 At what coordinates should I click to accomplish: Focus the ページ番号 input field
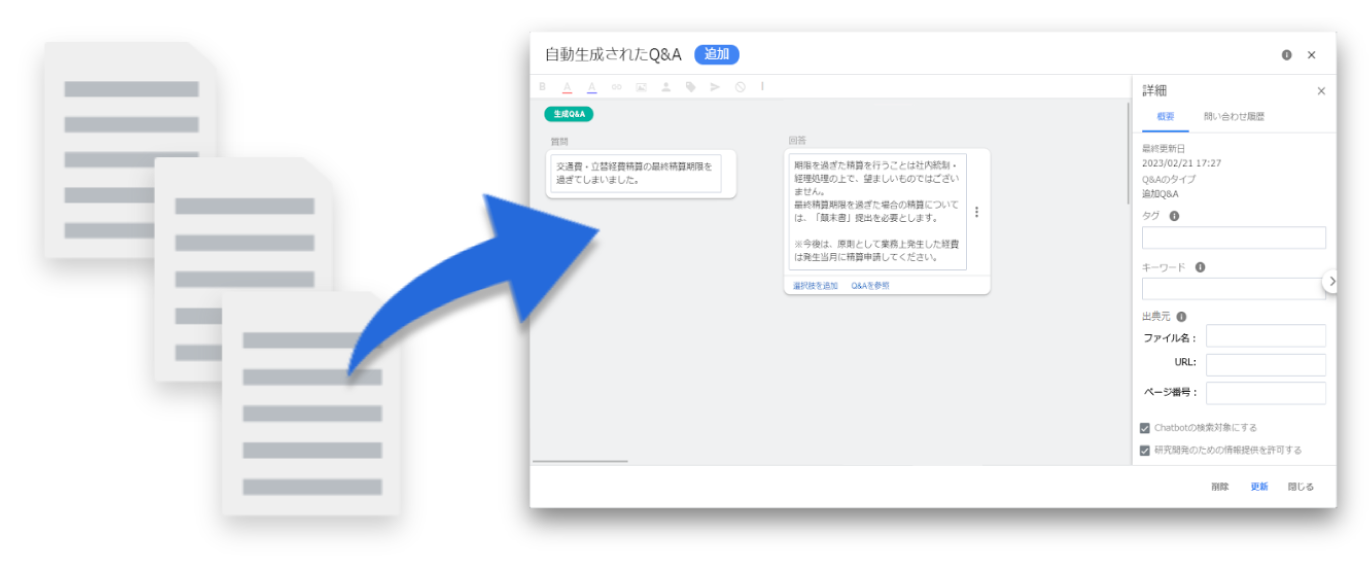(x=1266, y=393)
